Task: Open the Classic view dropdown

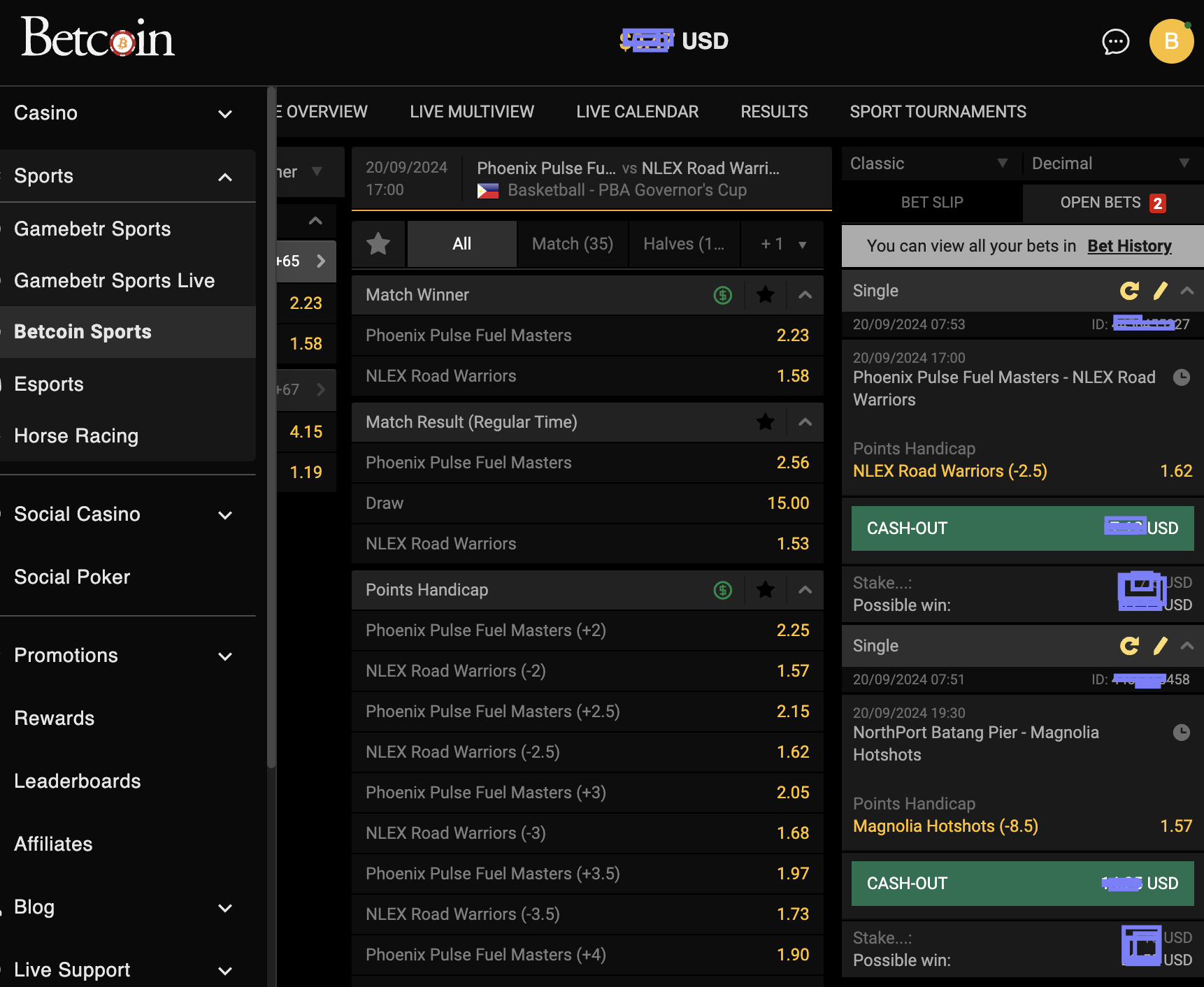Action: [x=930, y=164]
